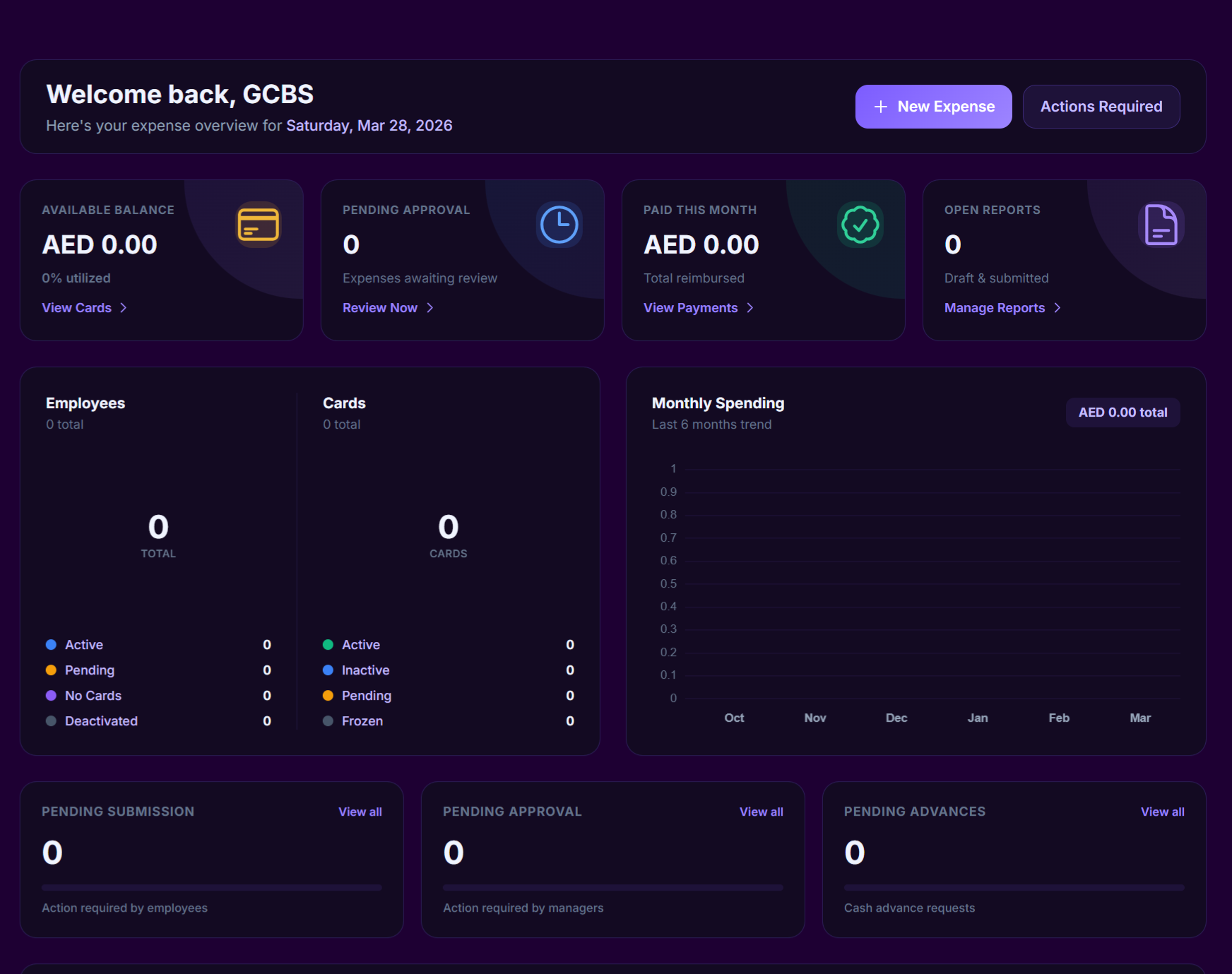Click the clock icon on Pending Approval card

(x=559, y=225)
